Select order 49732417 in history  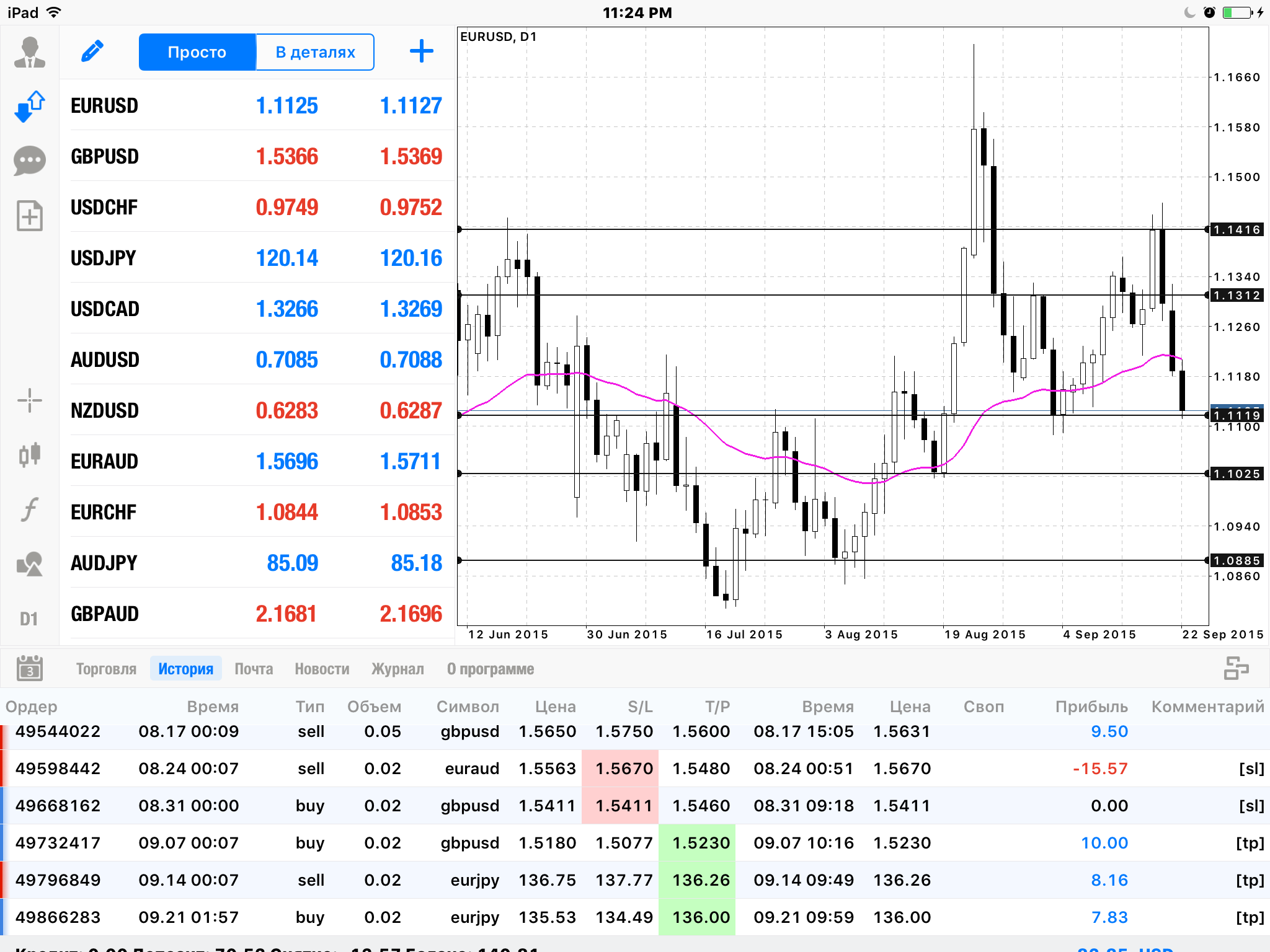pyautogui.click(x=635, y=843)
